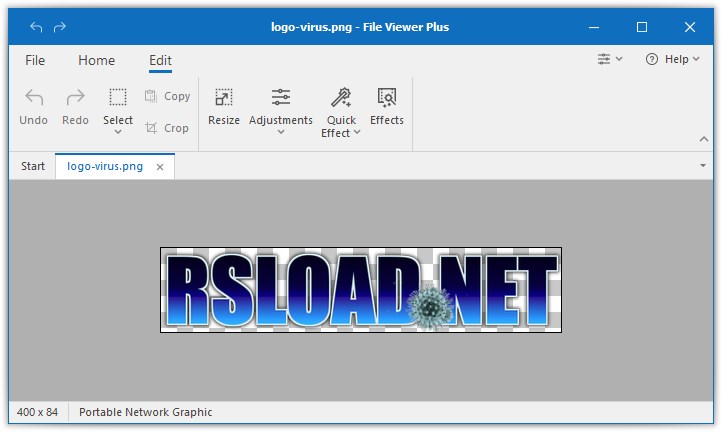Image resolution: width=722 pixels, height=432 pixels.
Task: Expand the Quick Effect chevron
Action: [357, 133]
